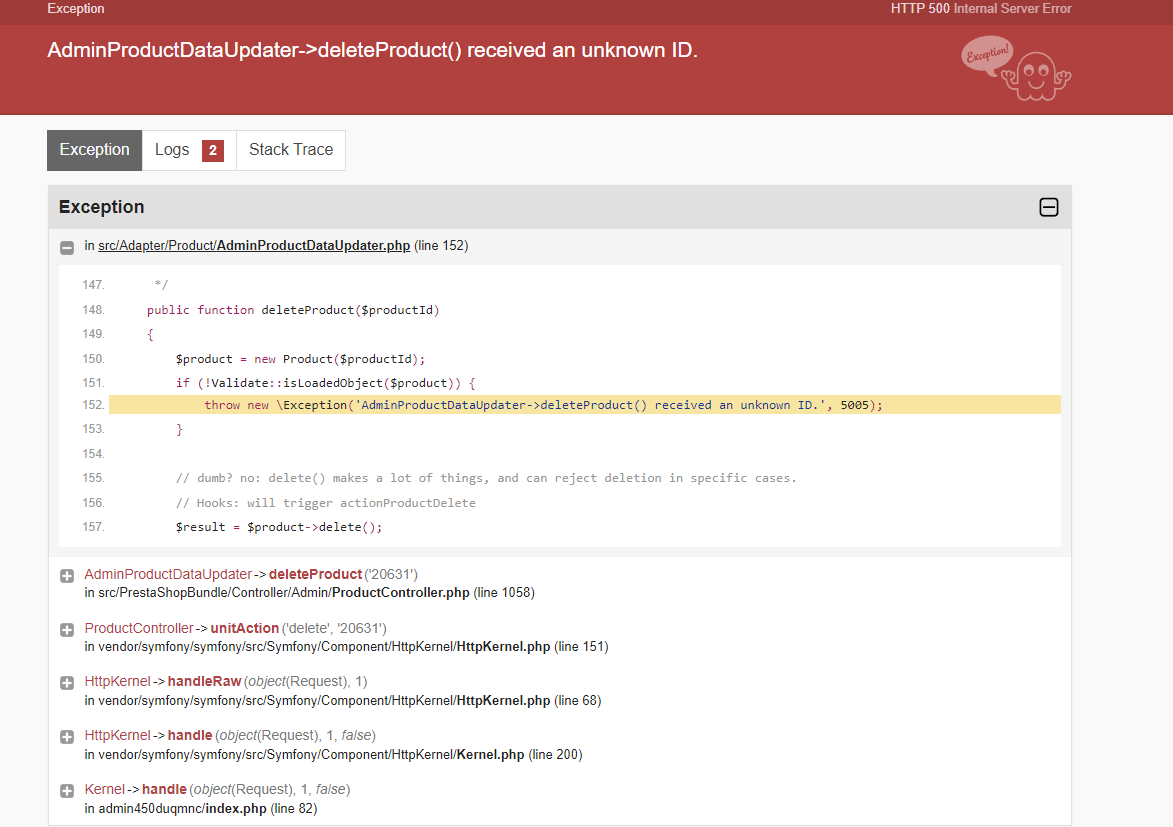Screen dimensions: 1173x827
Task: Expand the AdminProductDataUpdater->deleteProduct trace
Action: click(67, 576)
